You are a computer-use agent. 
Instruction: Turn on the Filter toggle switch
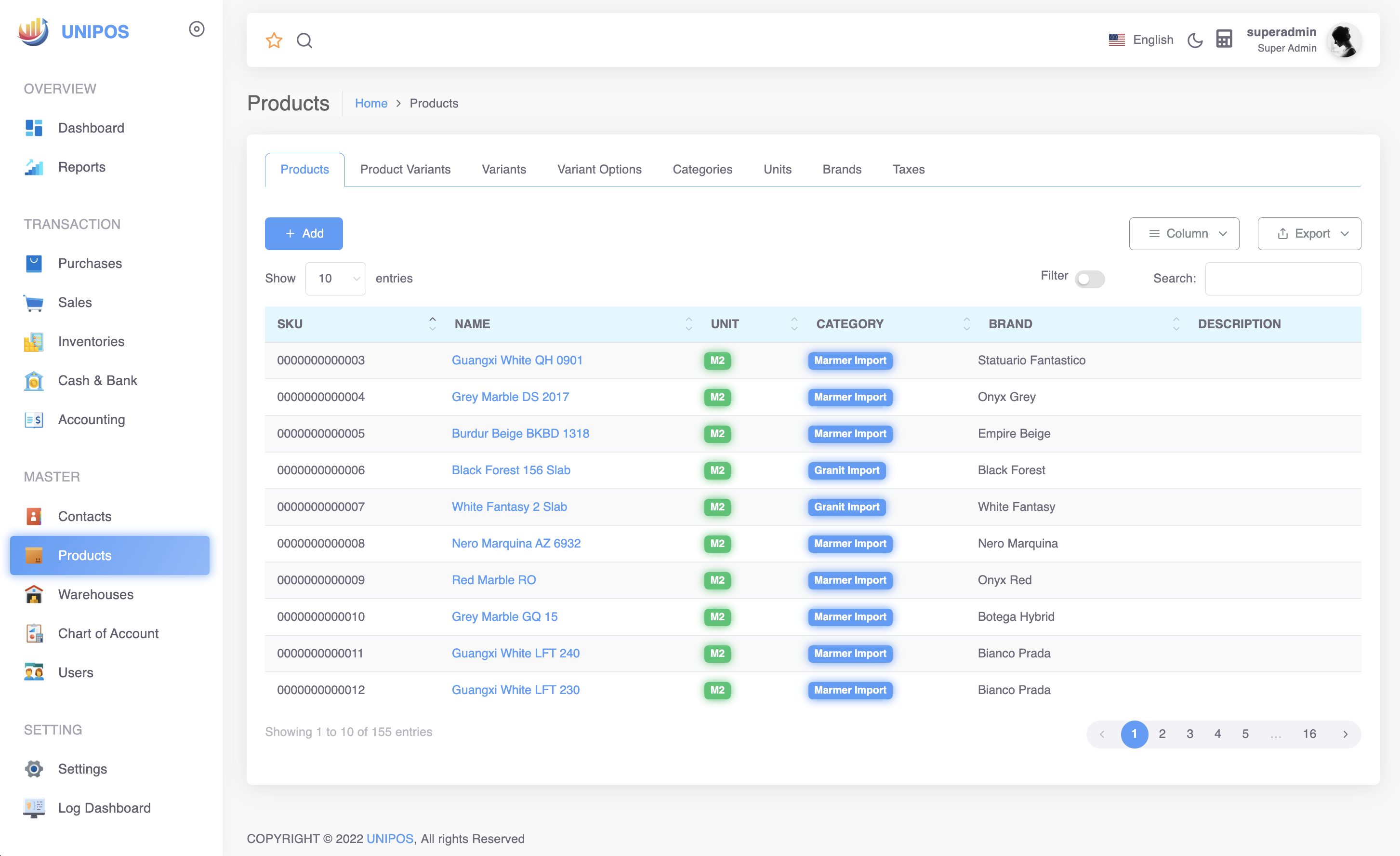[x=1089, y=279]
